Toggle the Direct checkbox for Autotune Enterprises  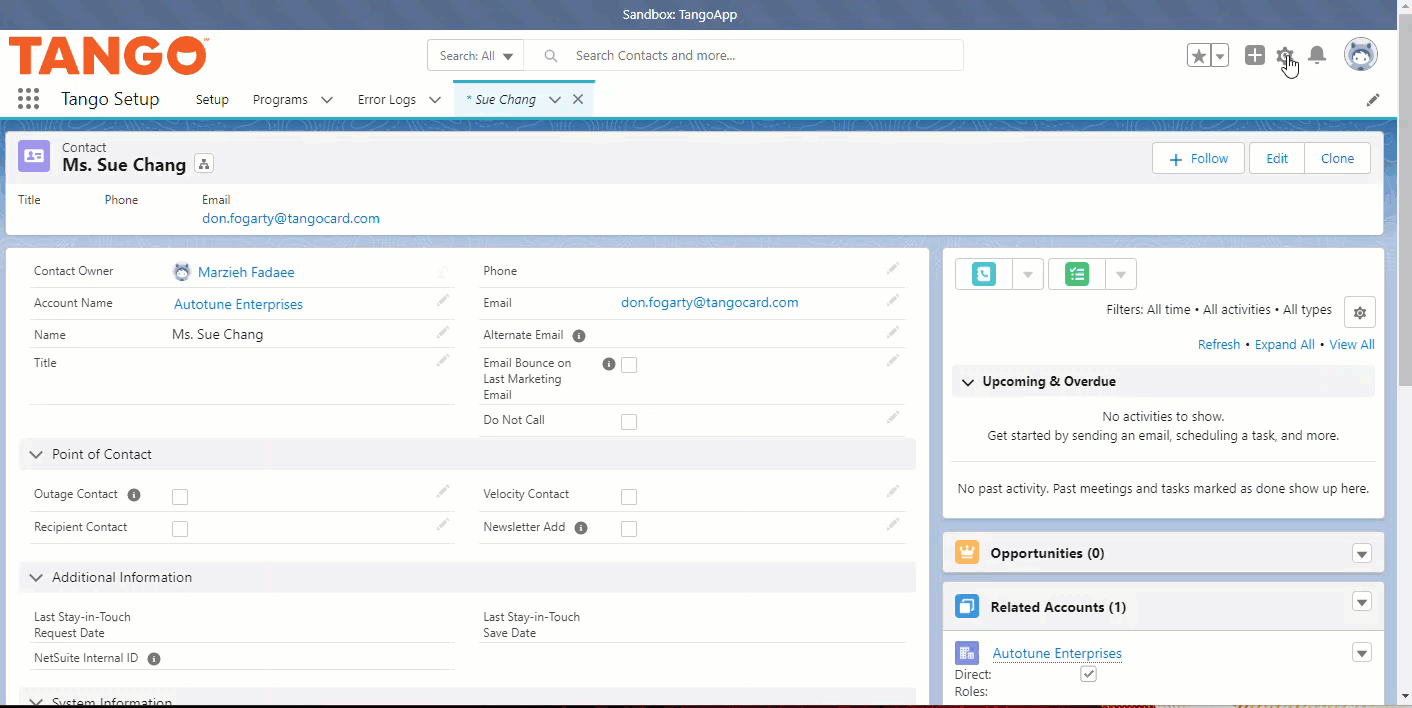point(1089,675)
